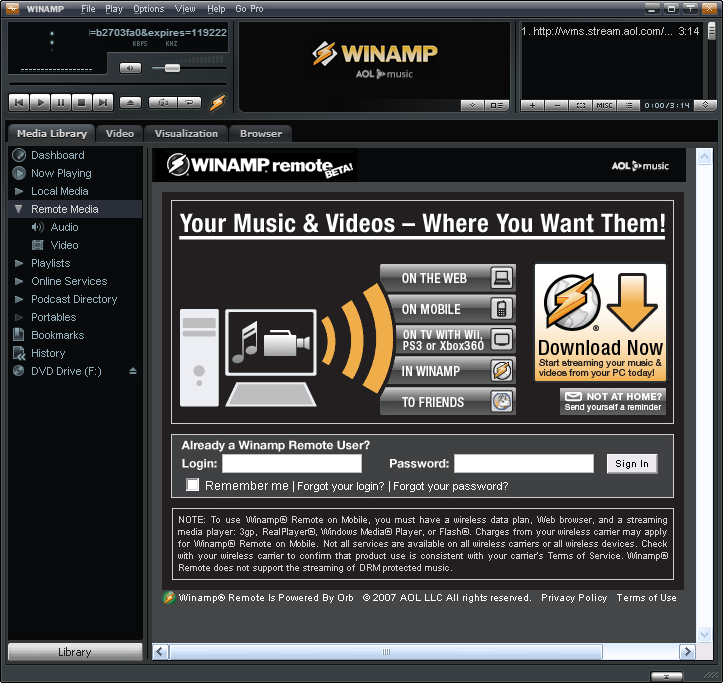
Task: Switch to the Video tab
Action: point(119,133)
